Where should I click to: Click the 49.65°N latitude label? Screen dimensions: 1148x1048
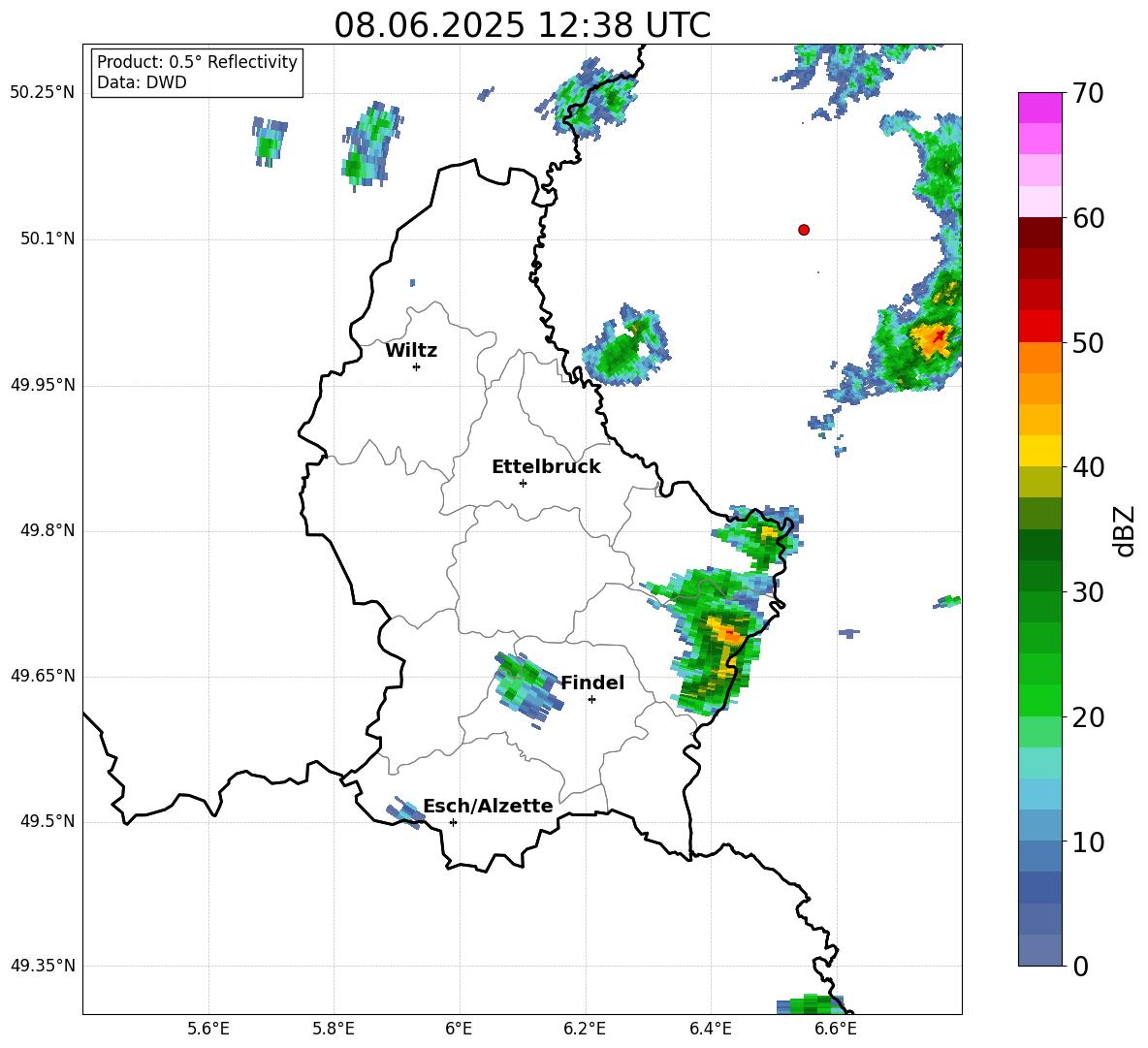pos(43,676)
